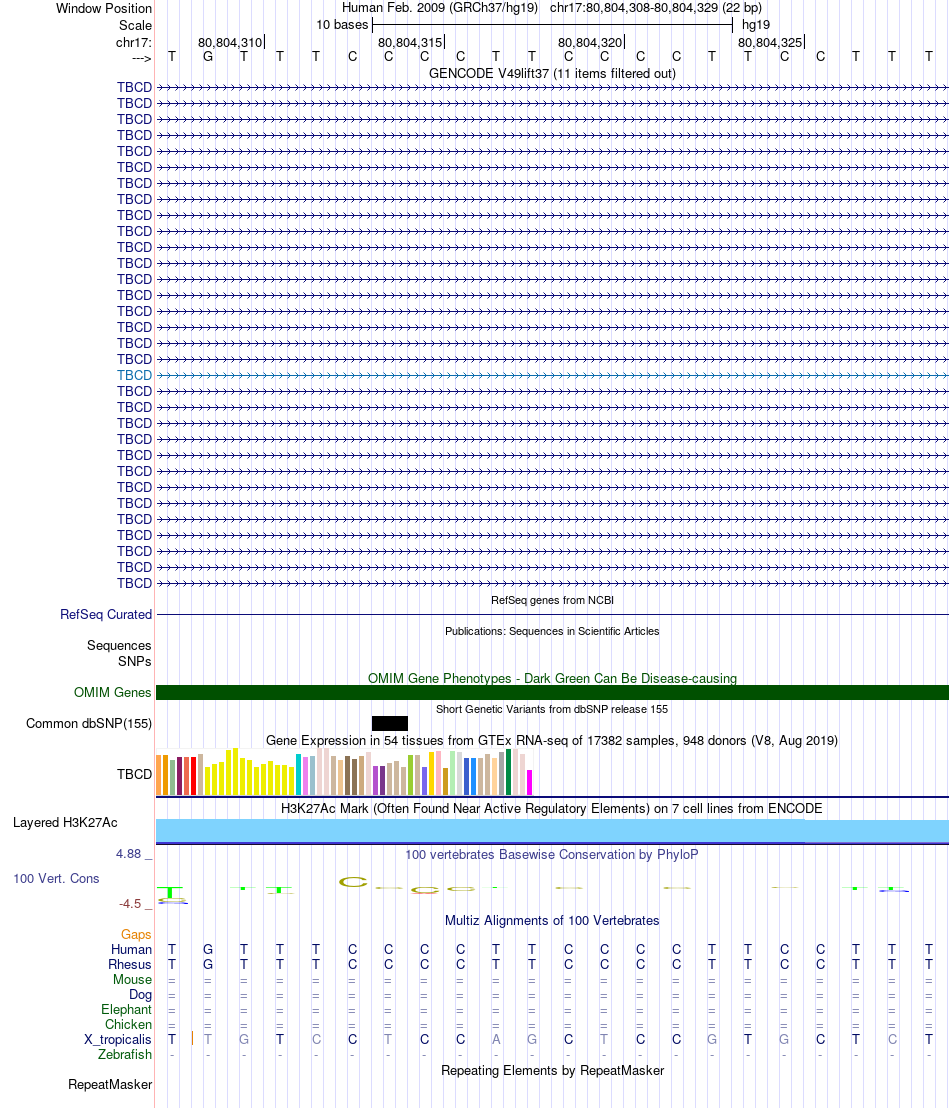The height and width of the screenshot is (1108, 950).
Task: Click the Scale track label
Action: 135,25
